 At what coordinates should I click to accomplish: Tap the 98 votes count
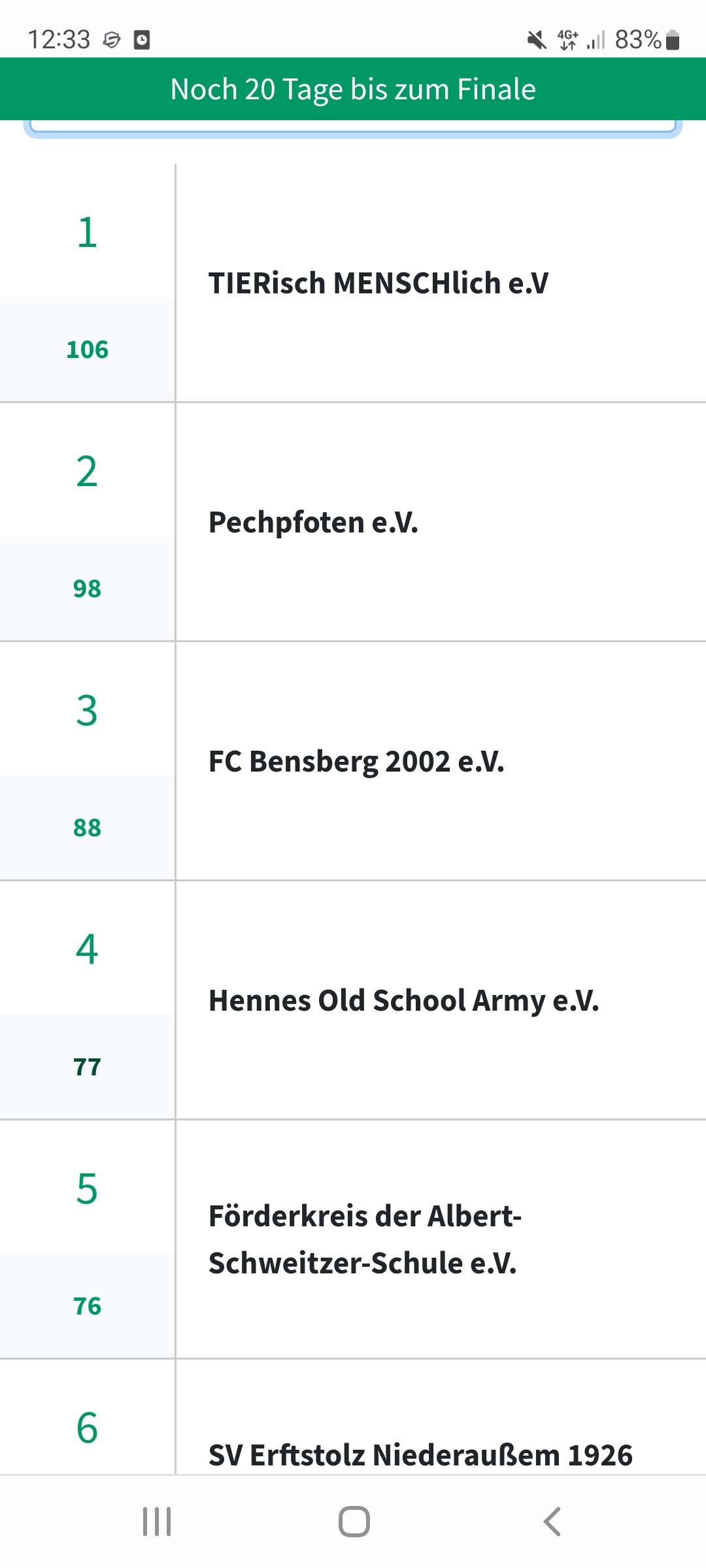(x=87, y=589)
